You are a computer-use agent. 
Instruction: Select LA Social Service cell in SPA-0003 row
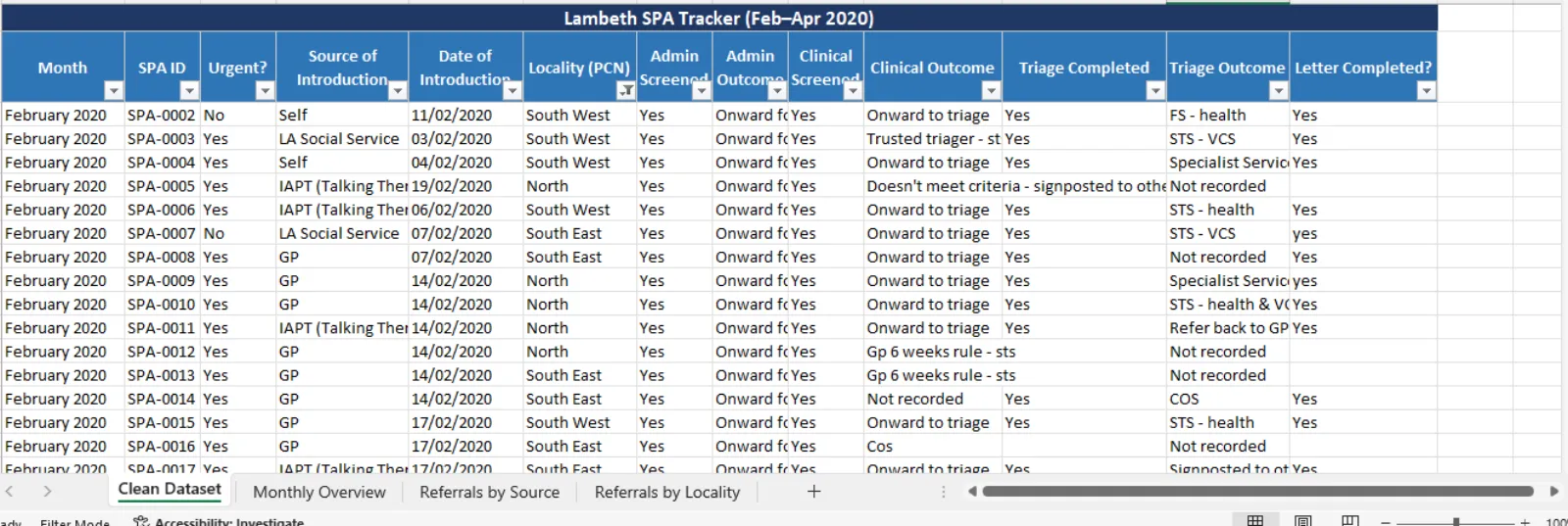342,139
